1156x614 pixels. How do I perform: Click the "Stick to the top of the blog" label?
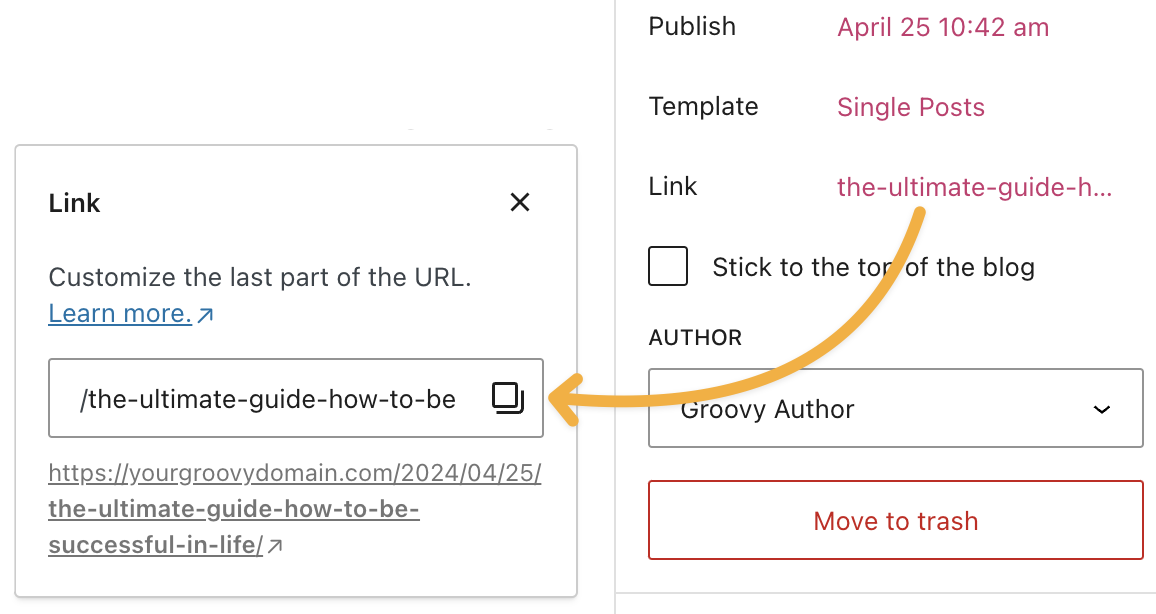[873, 267]
